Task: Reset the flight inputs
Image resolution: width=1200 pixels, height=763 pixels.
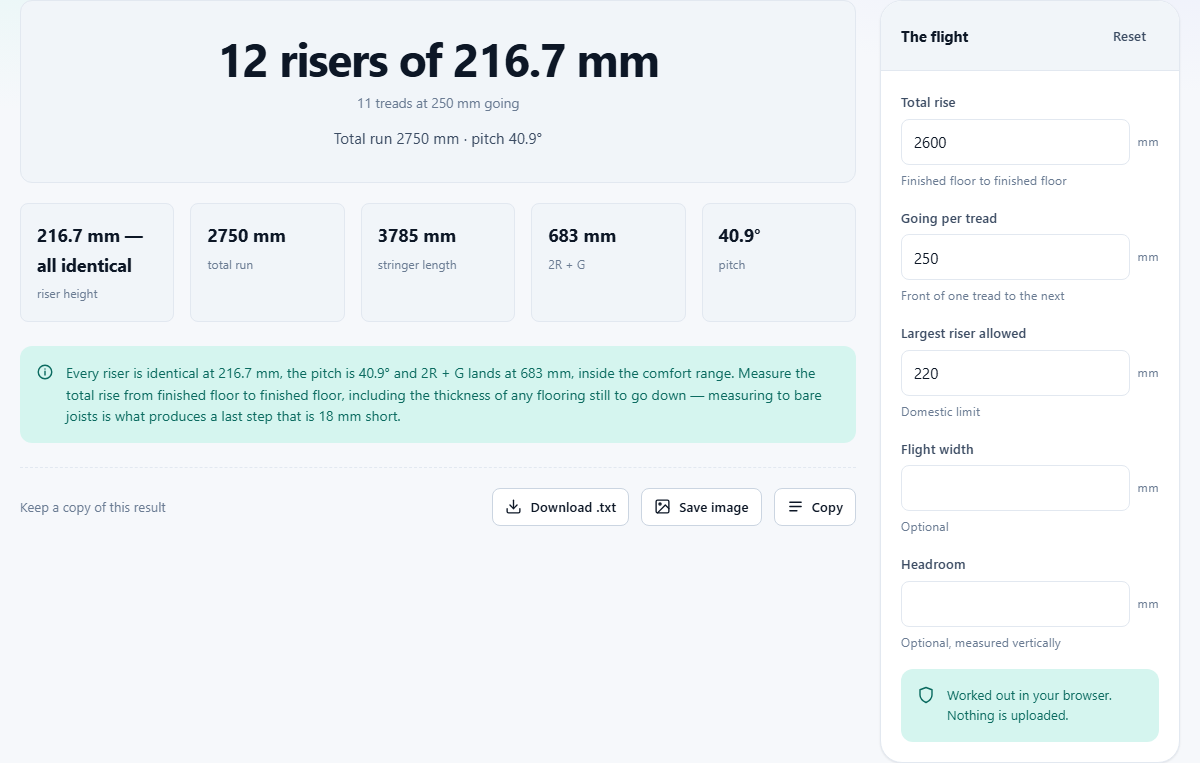Action: point(1130,37)
